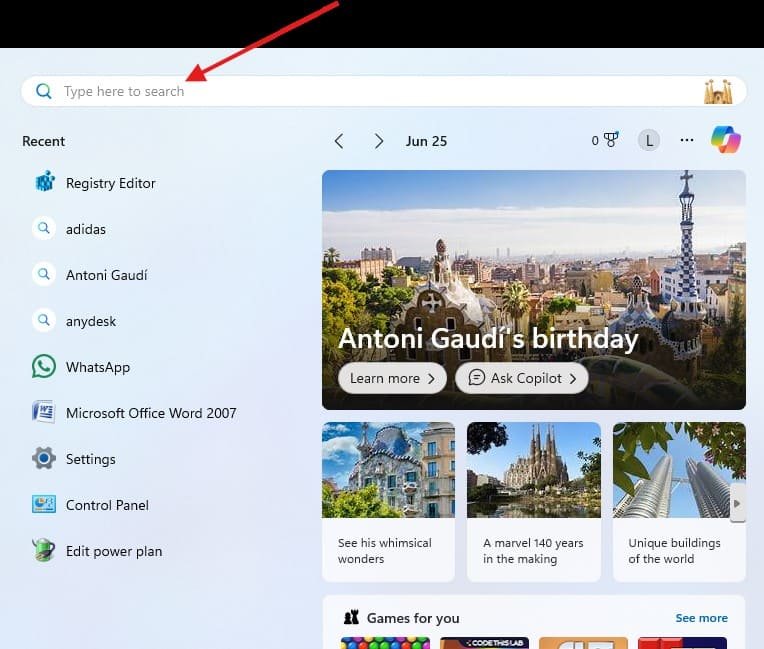Viewport: 764px width, 649px height.
Task: Launch Copilot via colorful icon
Action: (x=726, y=139)
